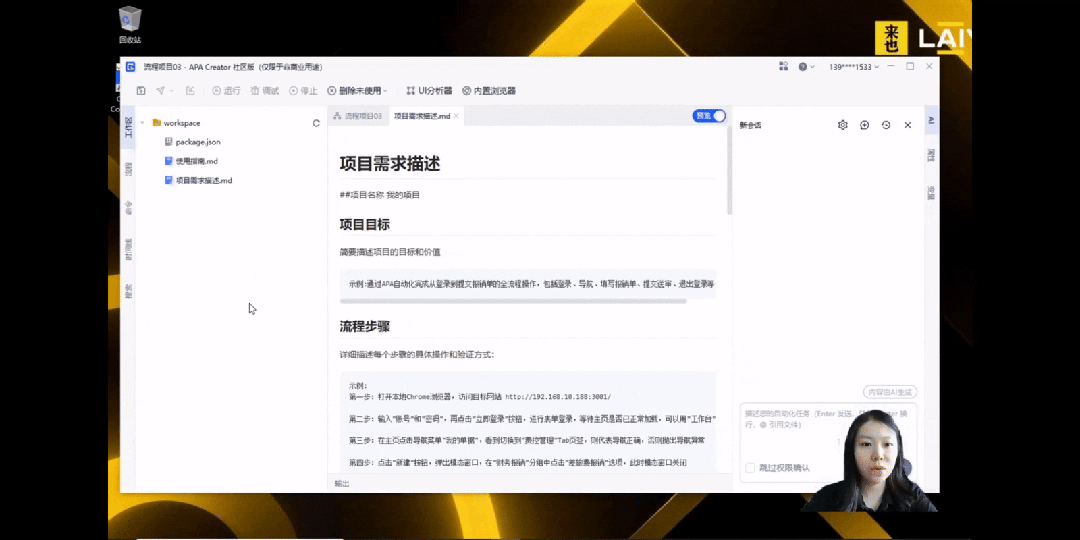Image resolution: width=1080 pixels, height=540 pixels.
Task: Open the 删除未使用 dropdown arrow
Action: click(x=385, y=91)
